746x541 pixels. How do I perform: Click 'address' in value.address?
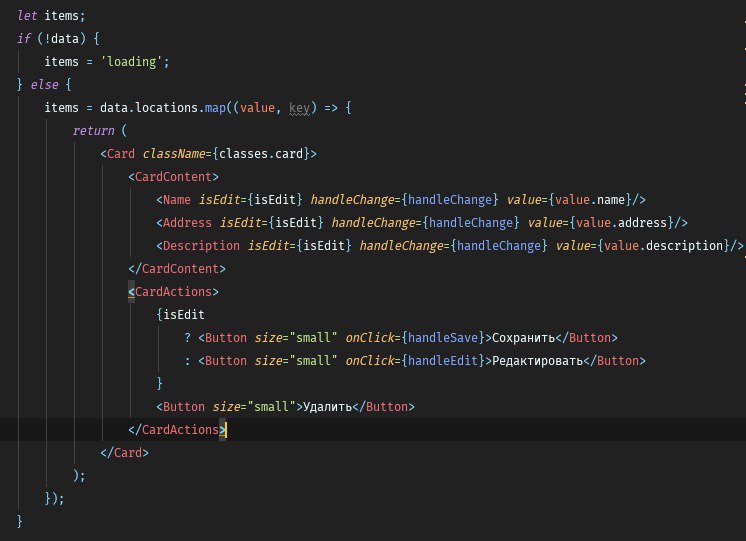coord(642,223)
